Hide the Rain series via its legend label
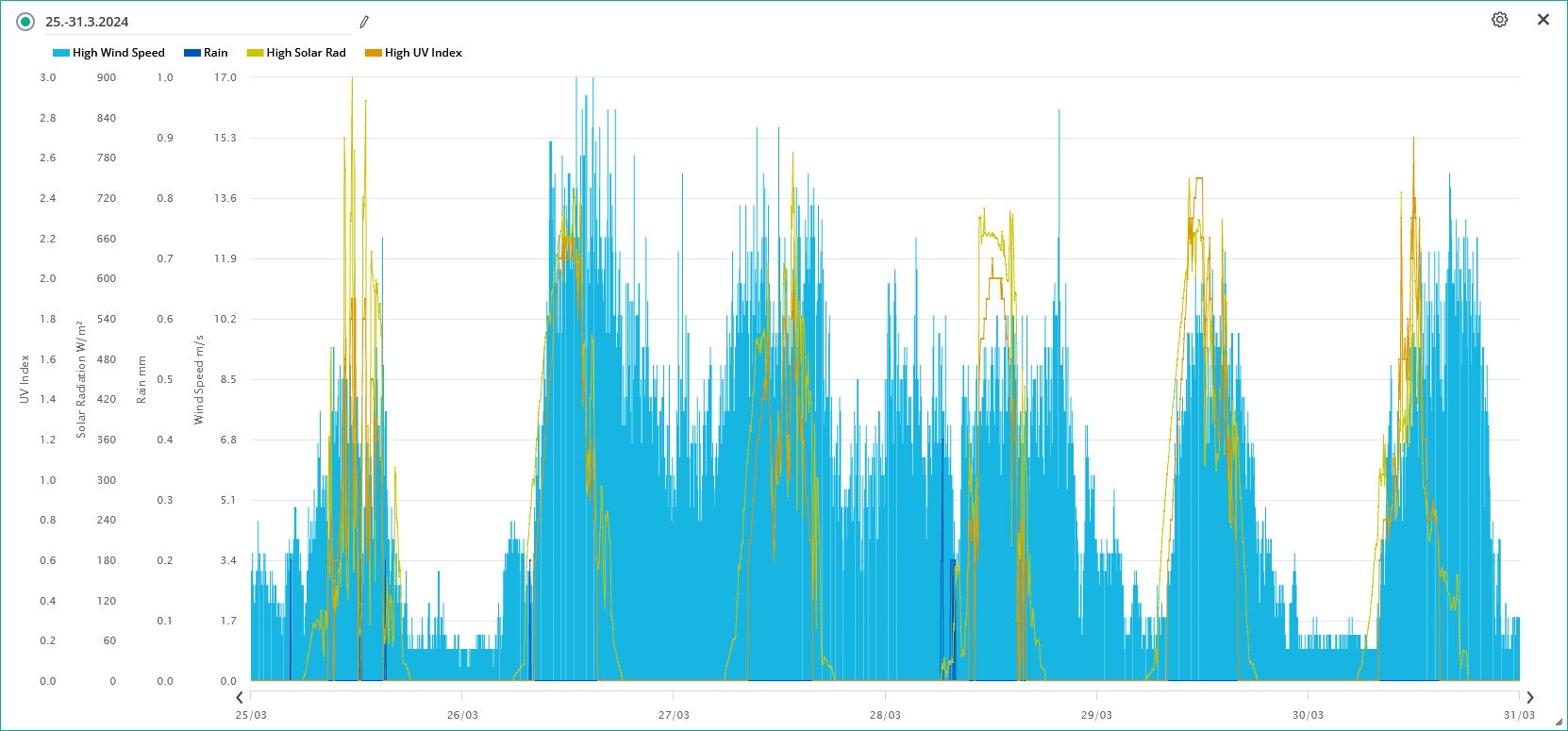Screen dimensions: 1568x731 (x=216, y=53)
